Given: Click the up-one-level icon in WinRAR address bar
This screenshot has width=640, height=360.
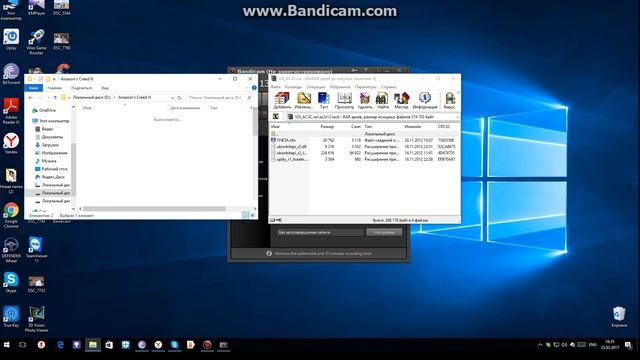Looking at the screenshot, I should coord(276,117).
